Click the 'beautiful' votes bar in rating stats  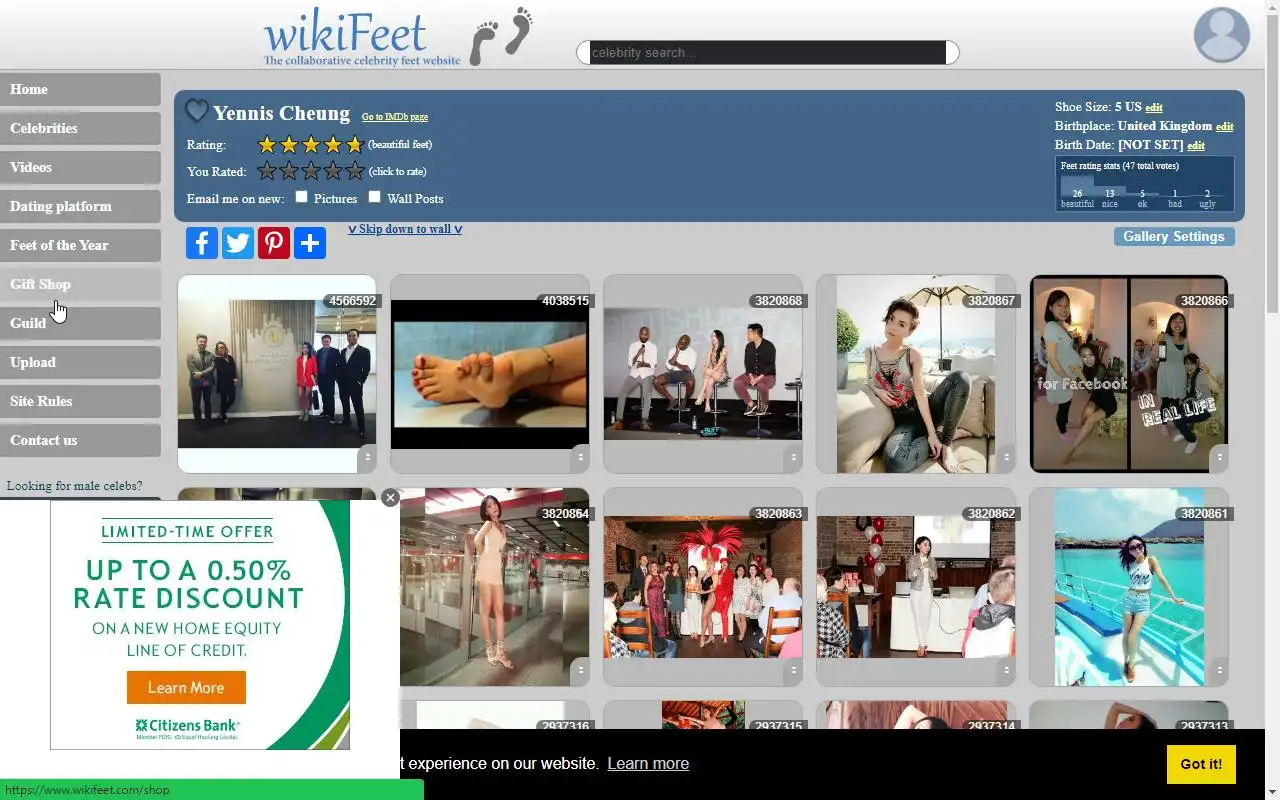[1077, 187]
